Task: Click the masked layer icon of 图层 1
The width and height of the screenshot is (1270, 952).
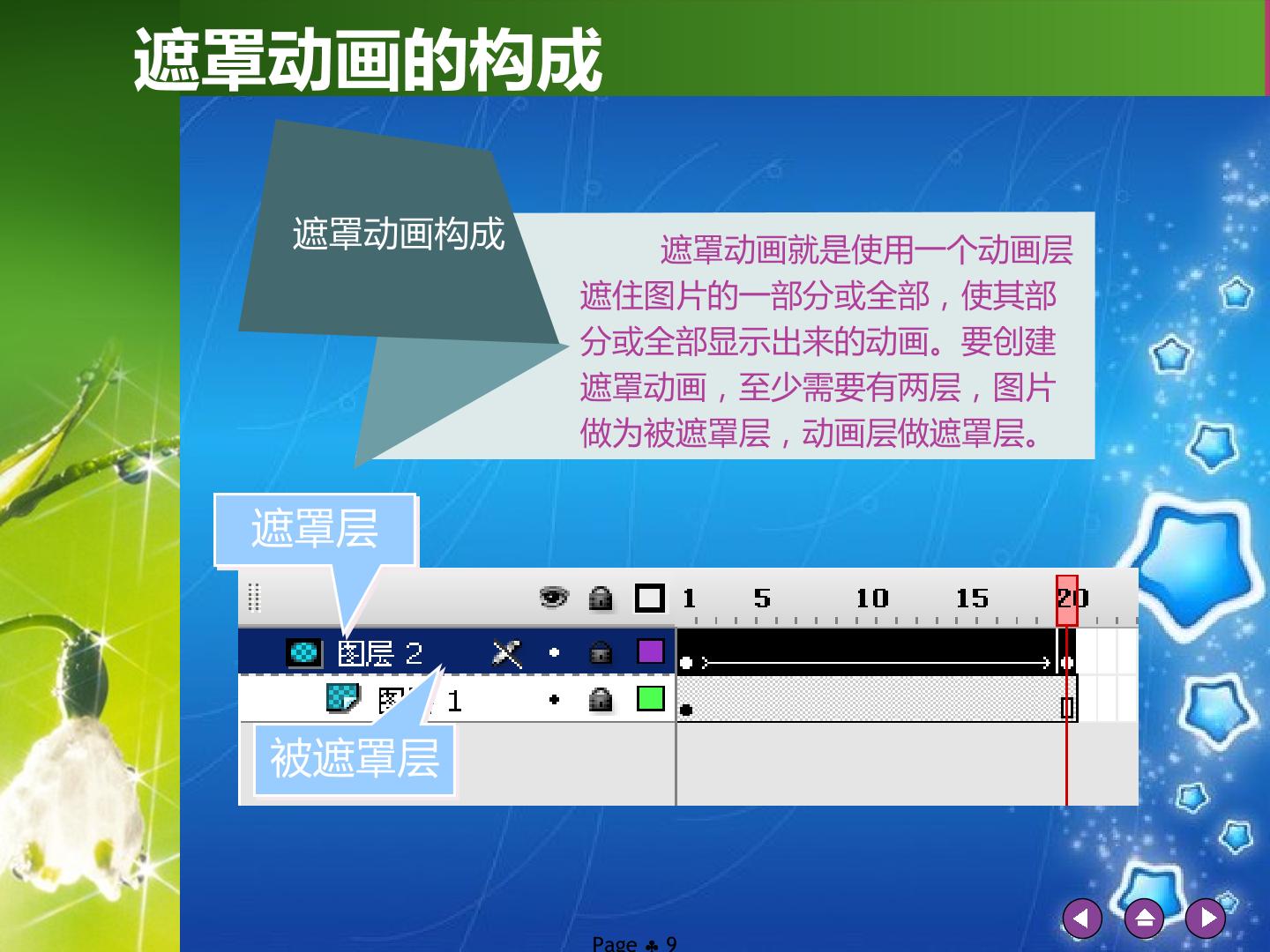Action: point(343,699)
